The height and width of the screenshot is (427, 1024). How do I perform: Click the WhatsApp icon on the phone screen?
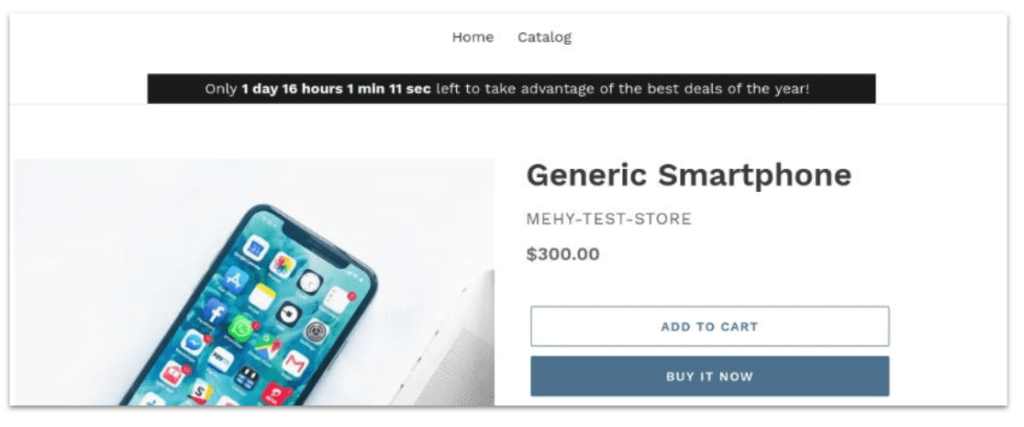tap(241, 327)
